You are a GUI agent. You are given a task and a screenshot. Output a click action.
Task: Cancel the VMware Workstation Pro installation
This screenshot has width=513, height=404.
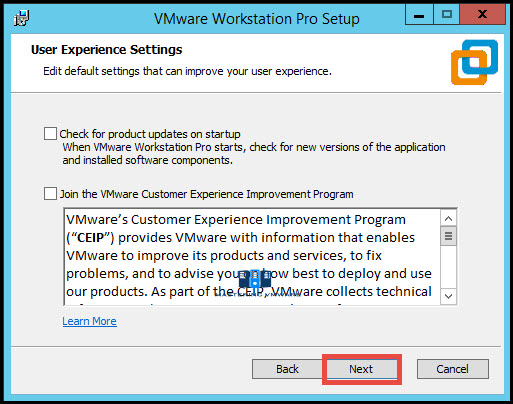(x=453, y=369)
